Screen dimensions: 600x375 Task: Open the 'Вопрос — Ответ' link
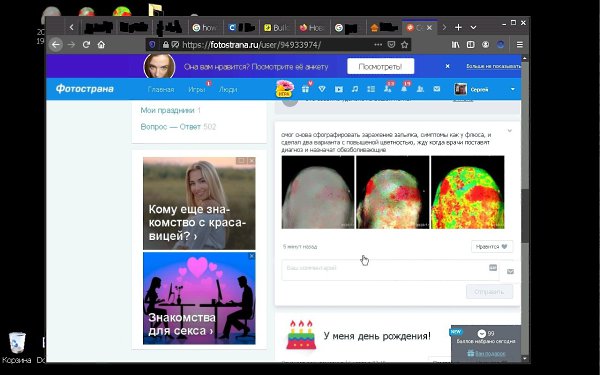point(171,127)
